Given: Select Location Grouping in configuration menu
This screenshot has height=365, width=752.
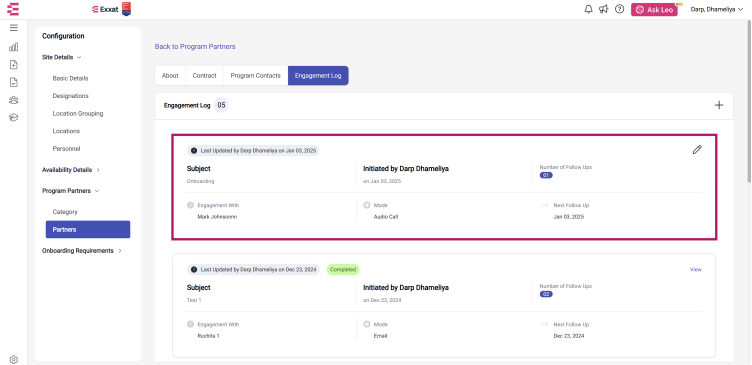Looking at the screenshot, I should [x=78, y=114].
